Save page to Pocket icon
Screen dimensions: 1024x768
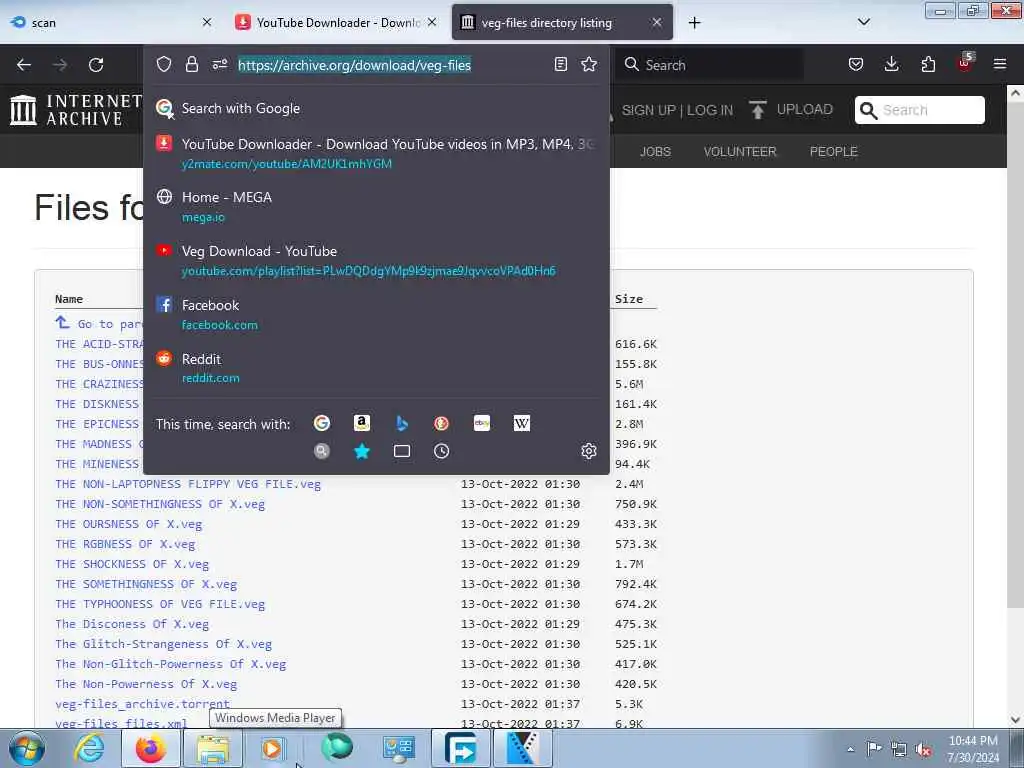click(x=856, y=64)
